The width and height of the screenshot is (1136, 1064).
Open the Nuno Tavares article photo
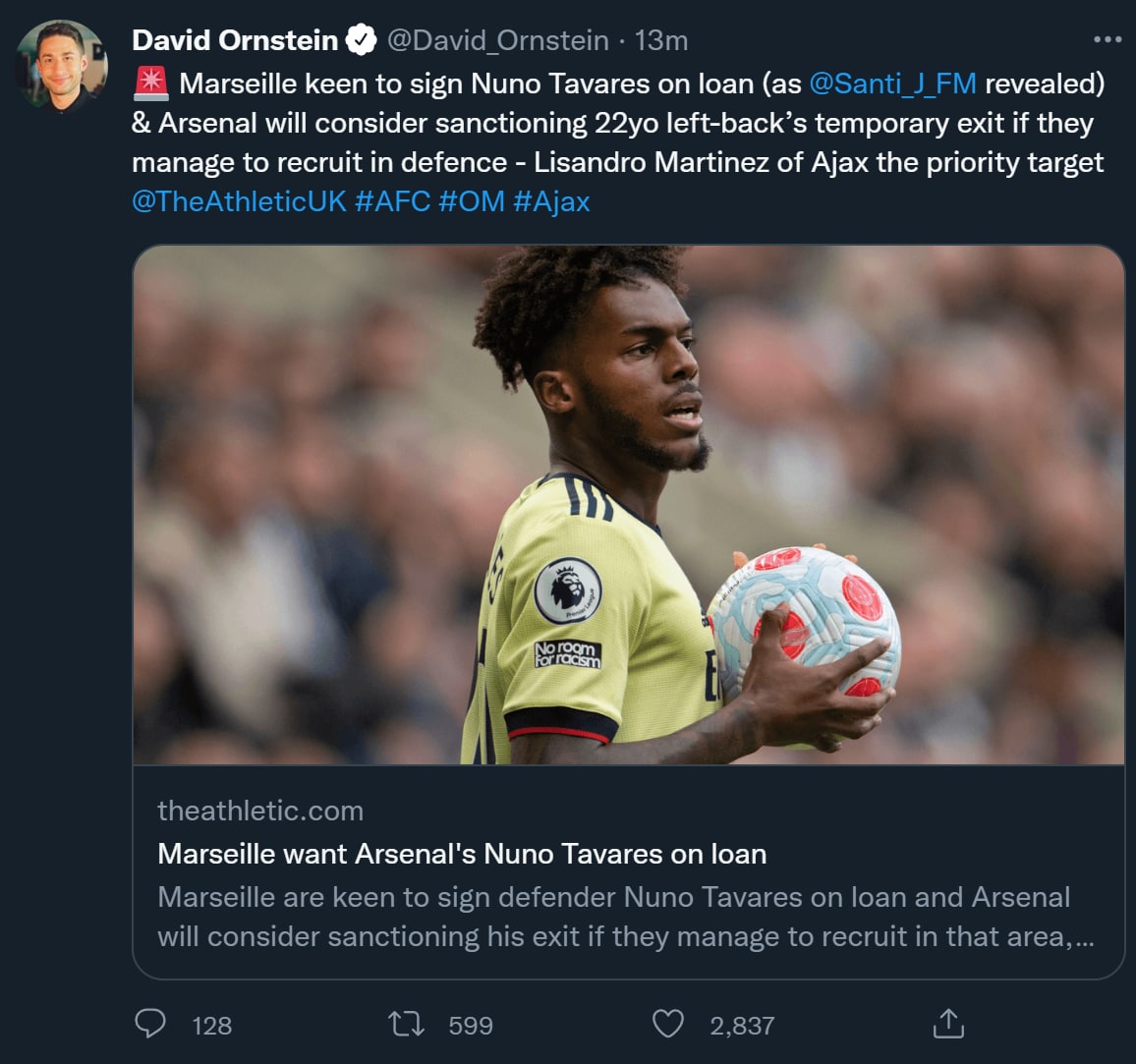(629, 504)
